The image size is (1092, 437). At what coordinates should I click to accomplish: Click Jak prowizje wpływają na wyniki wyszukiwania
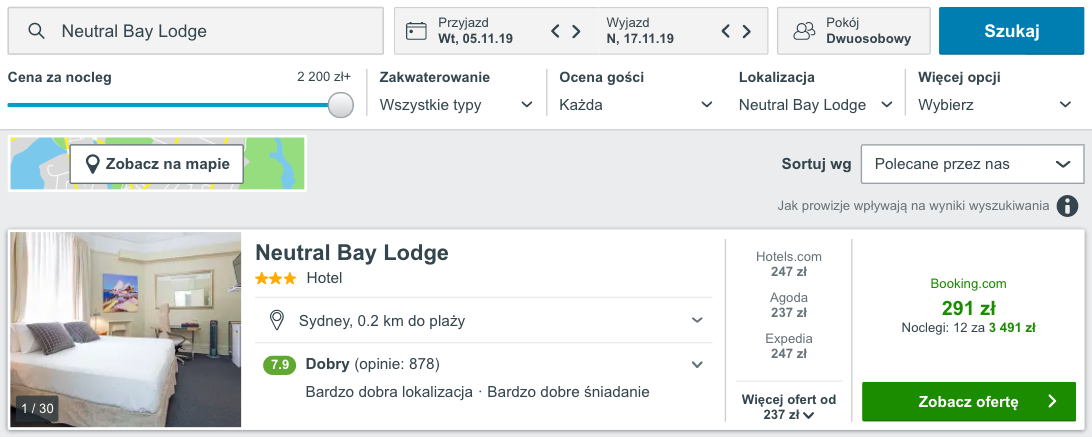pos(913,206)
